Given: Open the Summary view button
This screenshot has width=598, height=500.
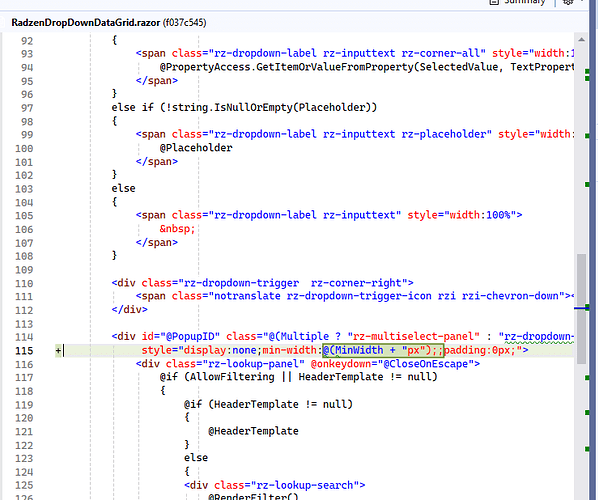Looking at the screenshot, I should point(517,2).
